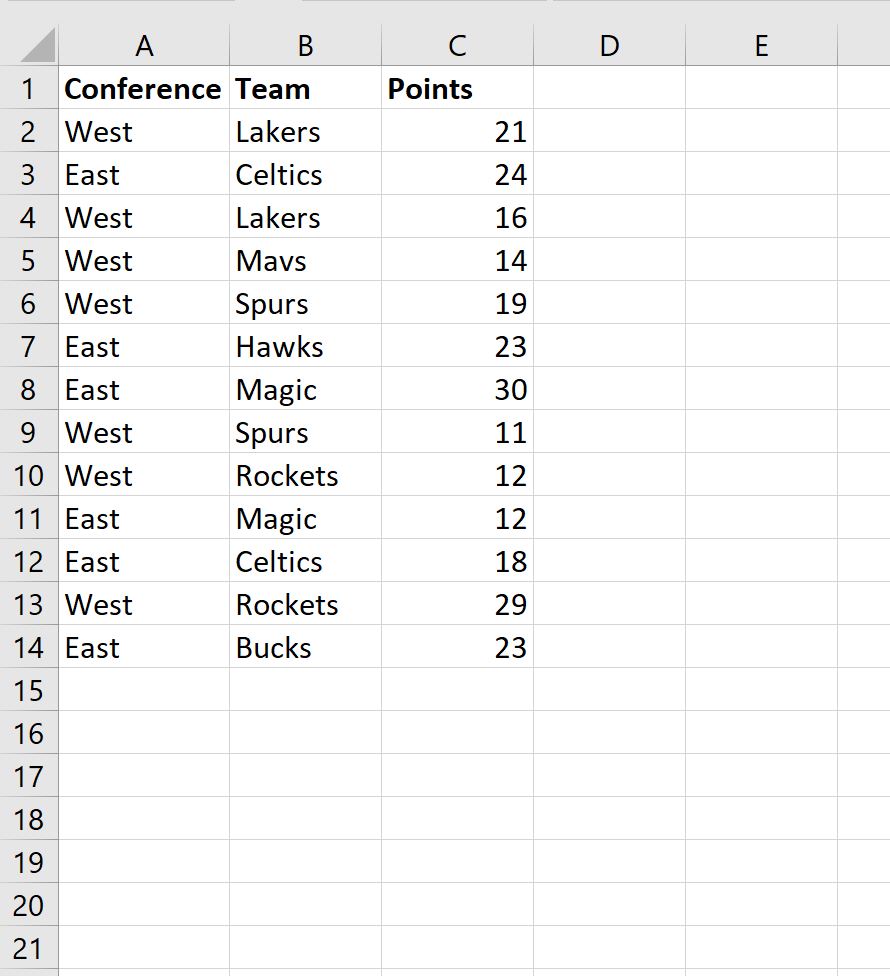Image resolution: width=890 pixels, height=976 pixels.
Task: Select the Hawks team cell
Action: tap(305, 347)
